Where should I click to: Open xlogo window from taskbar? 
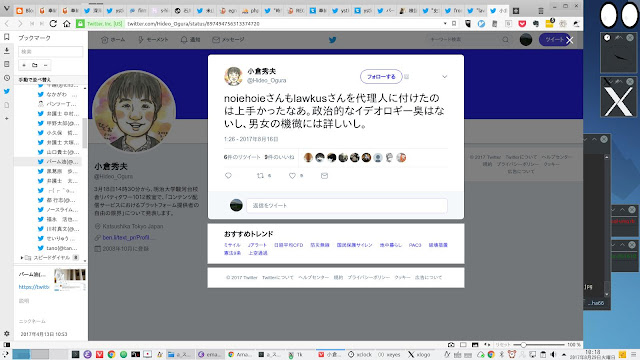419,355
